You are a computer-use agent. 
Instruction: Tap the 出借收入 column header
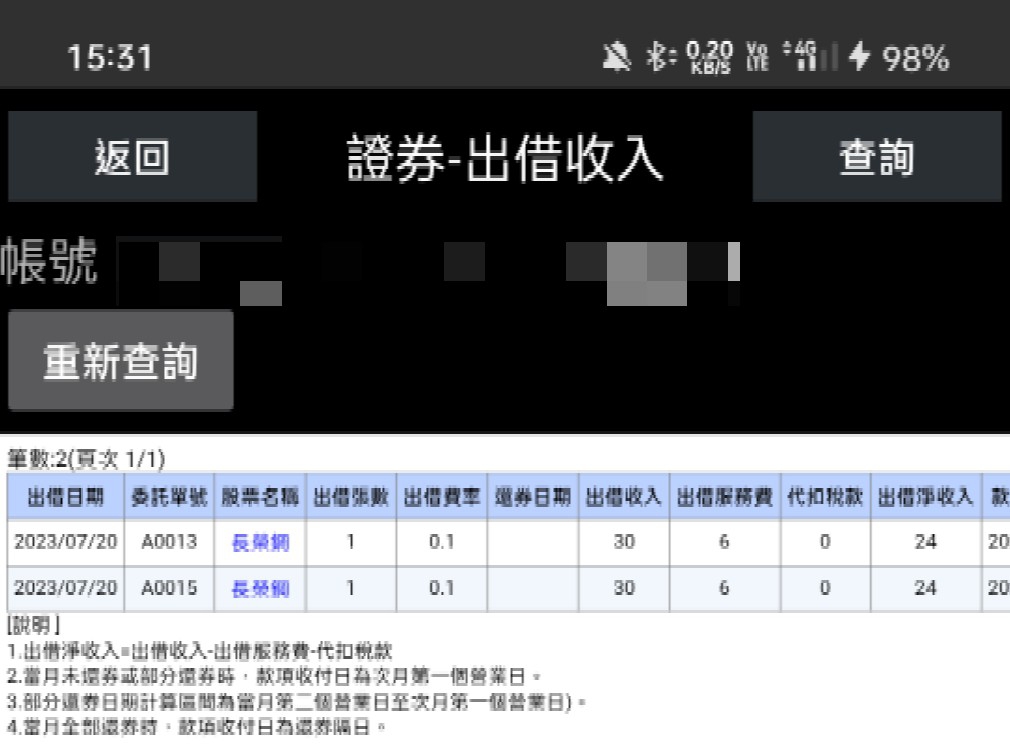click(x=624, y=498)
